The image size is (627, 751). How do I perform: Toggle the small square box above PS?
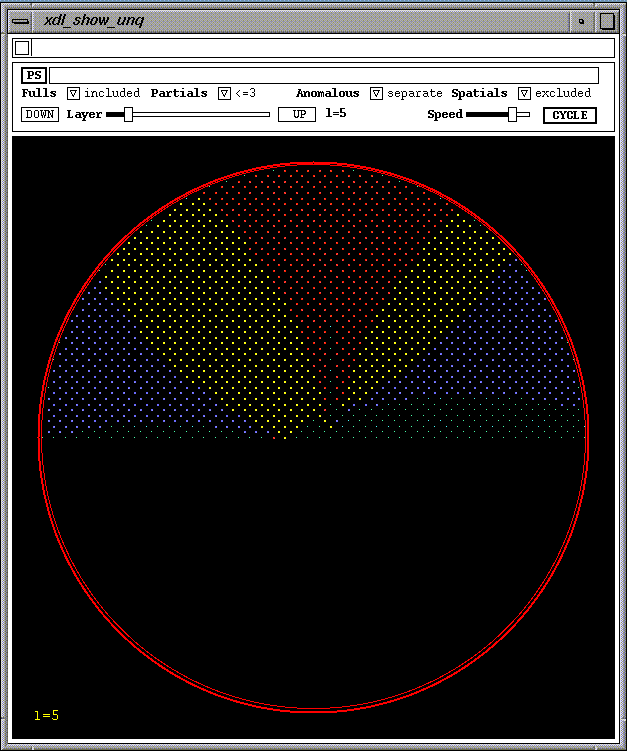tap(22, 48)
